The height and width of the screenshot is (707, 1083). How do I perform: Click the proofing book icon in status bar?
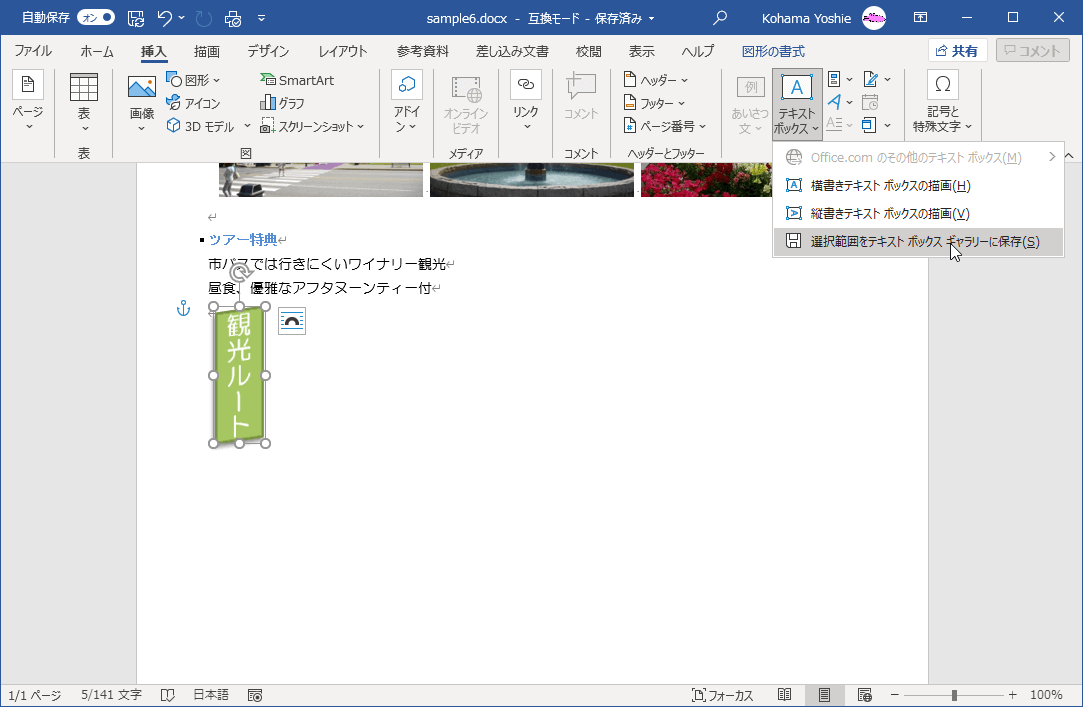(168, 695)
